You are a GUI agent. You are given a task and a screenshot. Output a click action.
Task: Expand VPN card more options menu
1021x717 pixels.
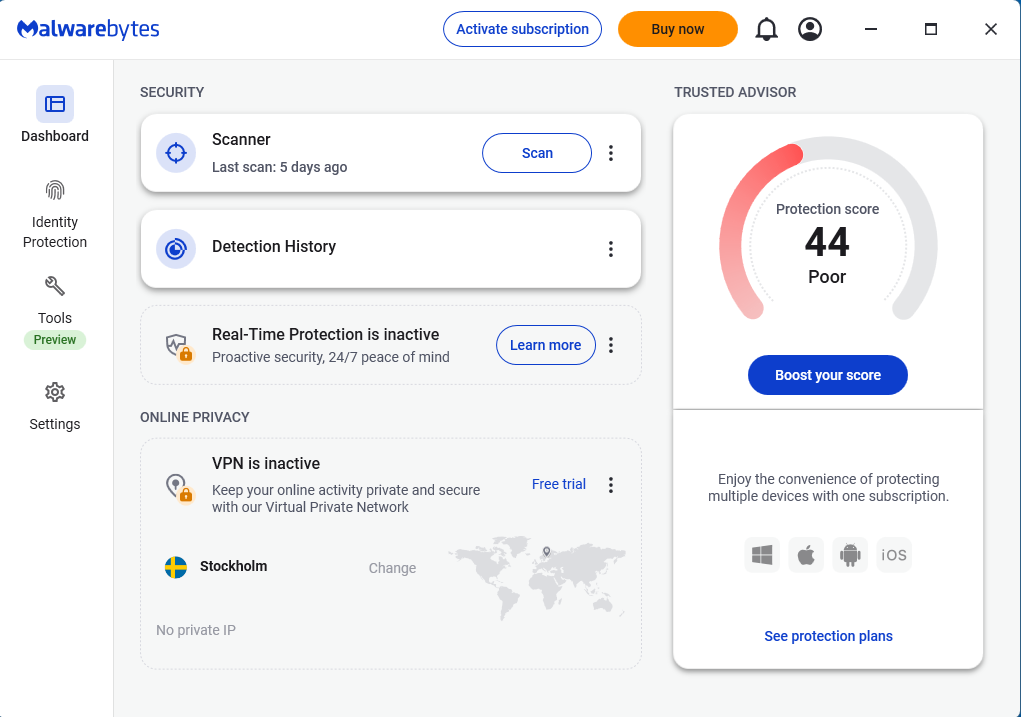coord(611,485)
